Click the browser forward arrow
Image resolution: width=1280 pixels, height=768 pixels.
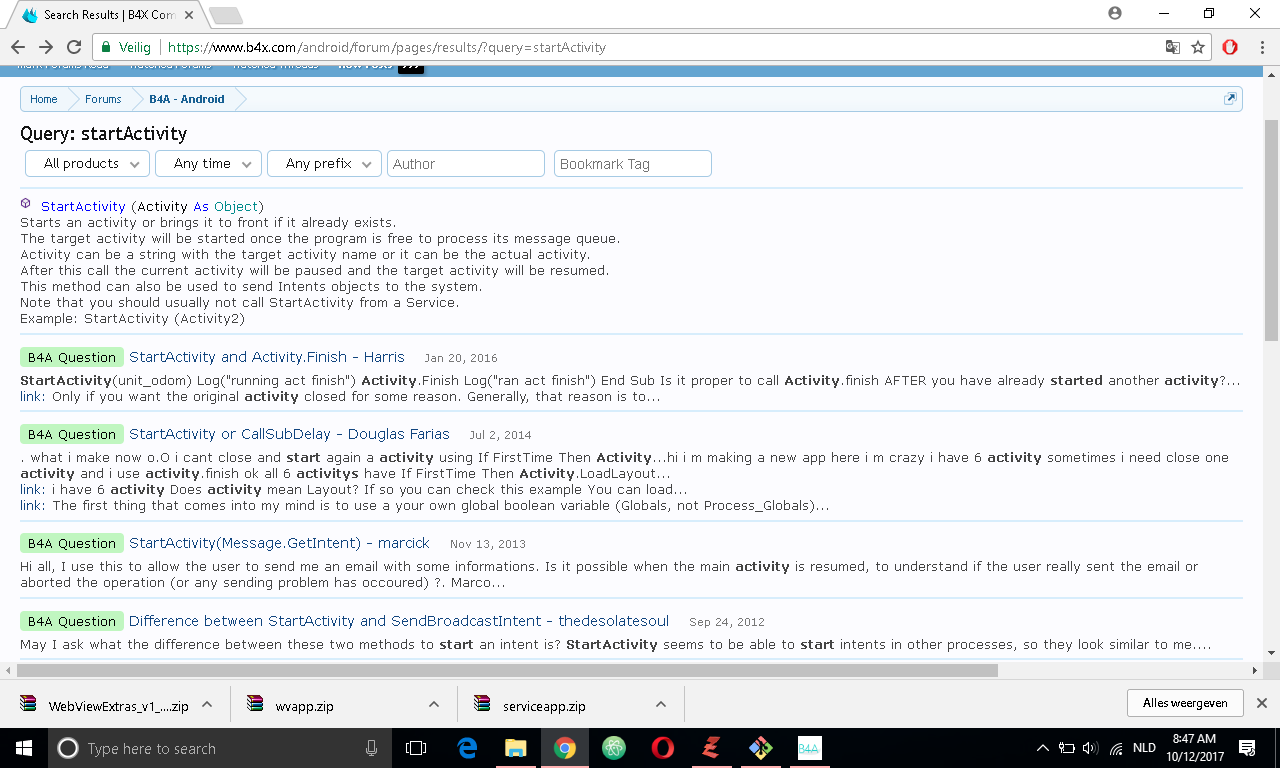pyautogui.click(x=46, y=47)
